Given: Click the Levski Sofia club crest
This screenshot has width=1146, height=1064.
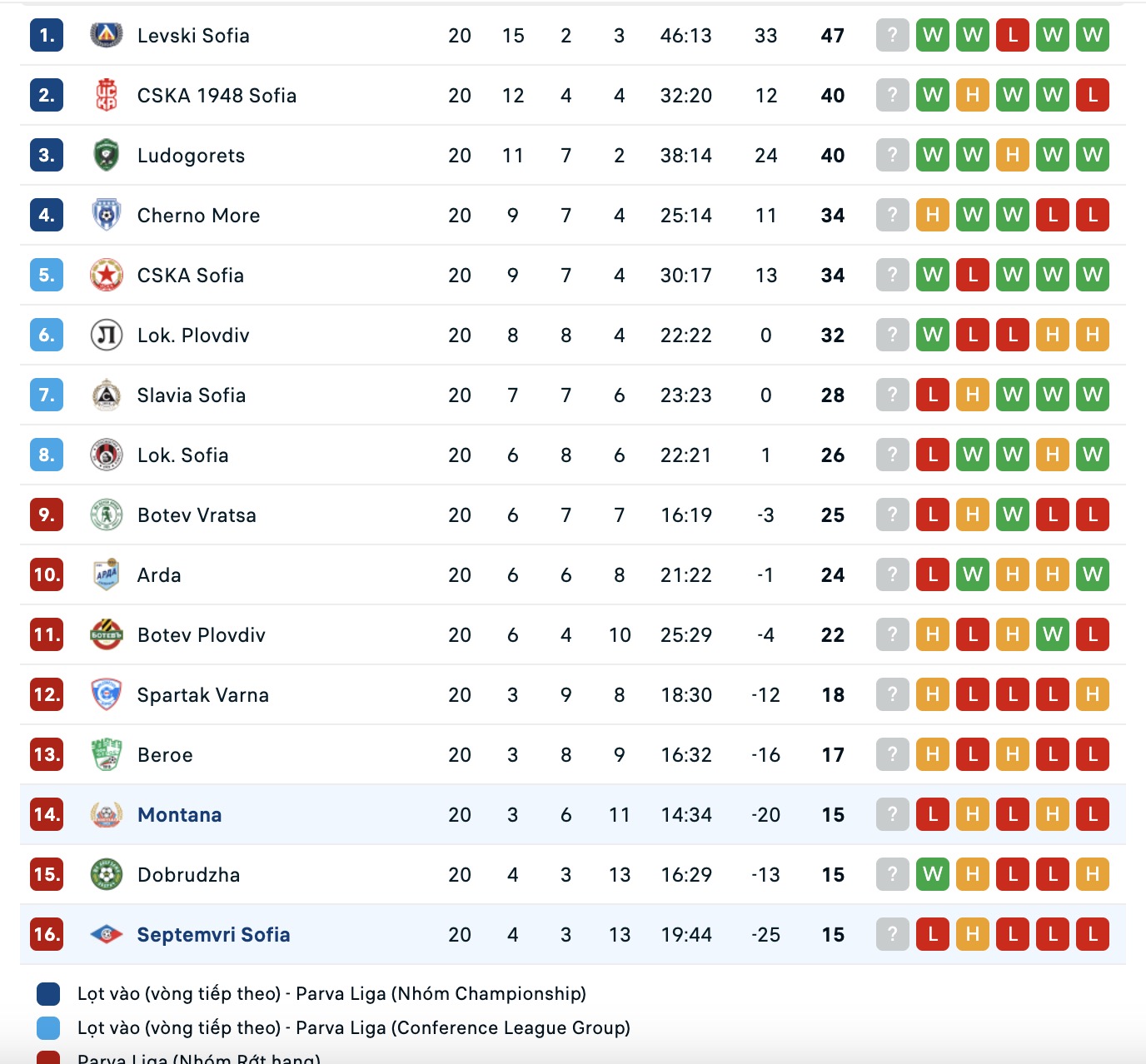Looking at the screenshot, I should pos(106,35).
